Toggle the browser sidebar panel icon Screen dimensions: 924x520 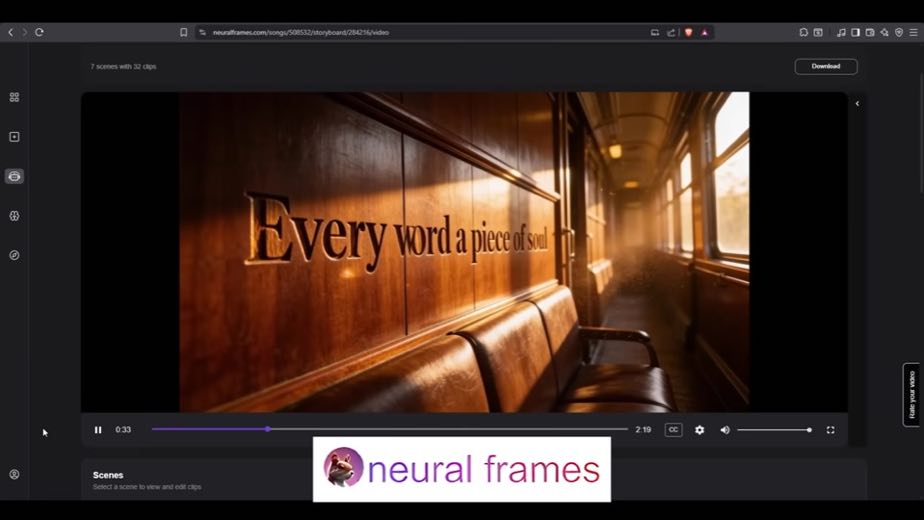pos(855,32)
